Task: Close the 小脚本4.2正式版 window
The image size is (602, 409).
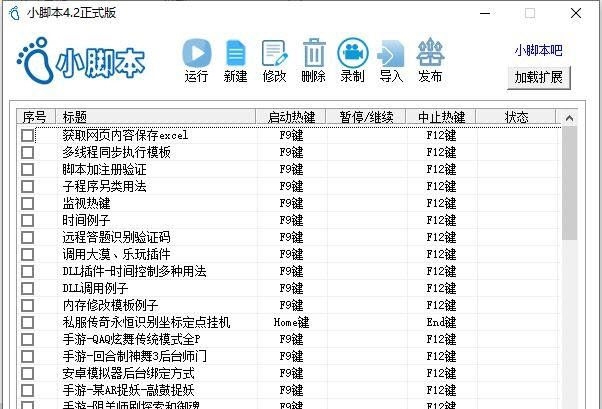Action: click(576, 13)
